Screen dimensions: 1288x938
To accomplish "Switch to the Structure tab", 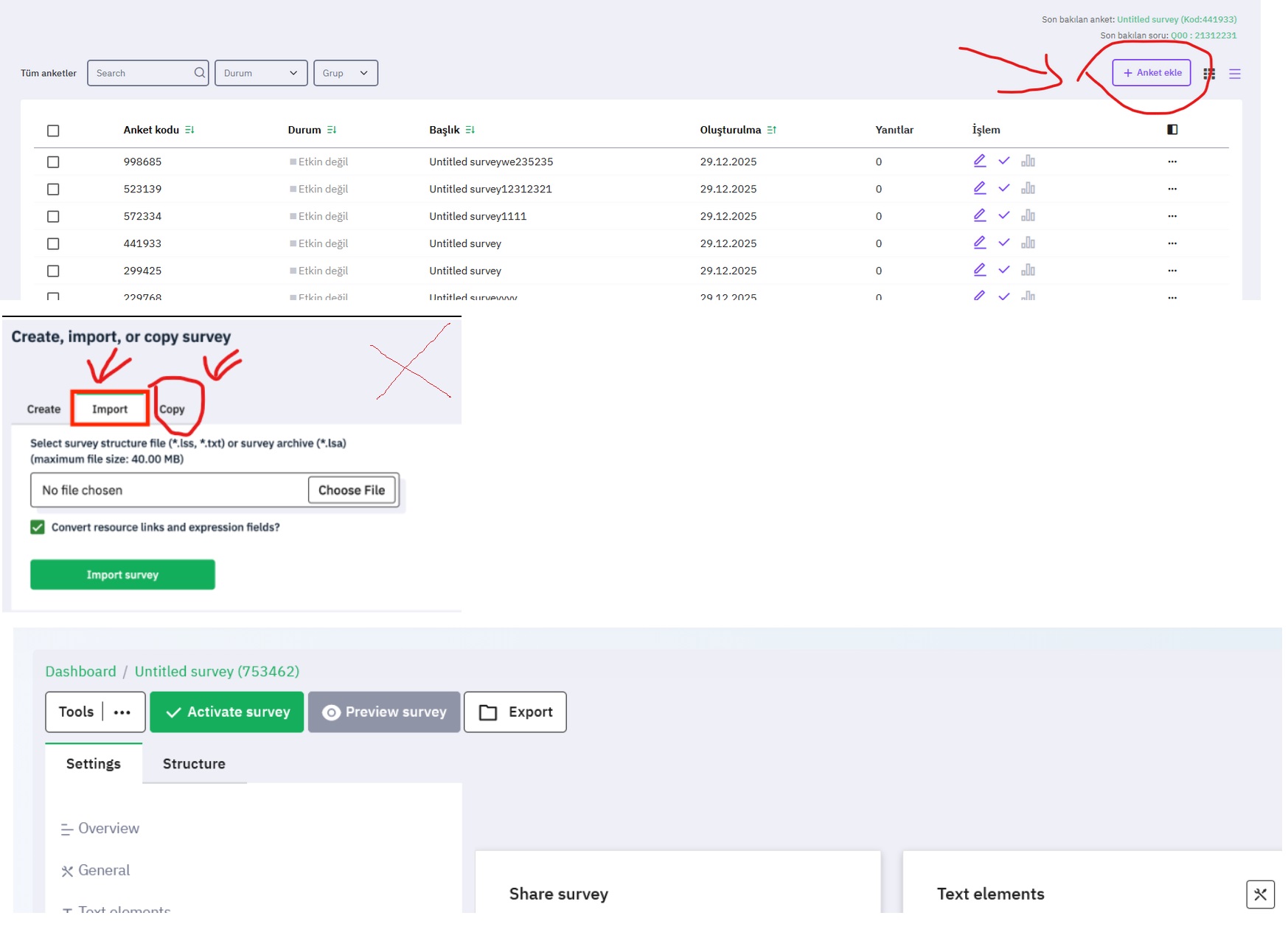I will (194, 764).
